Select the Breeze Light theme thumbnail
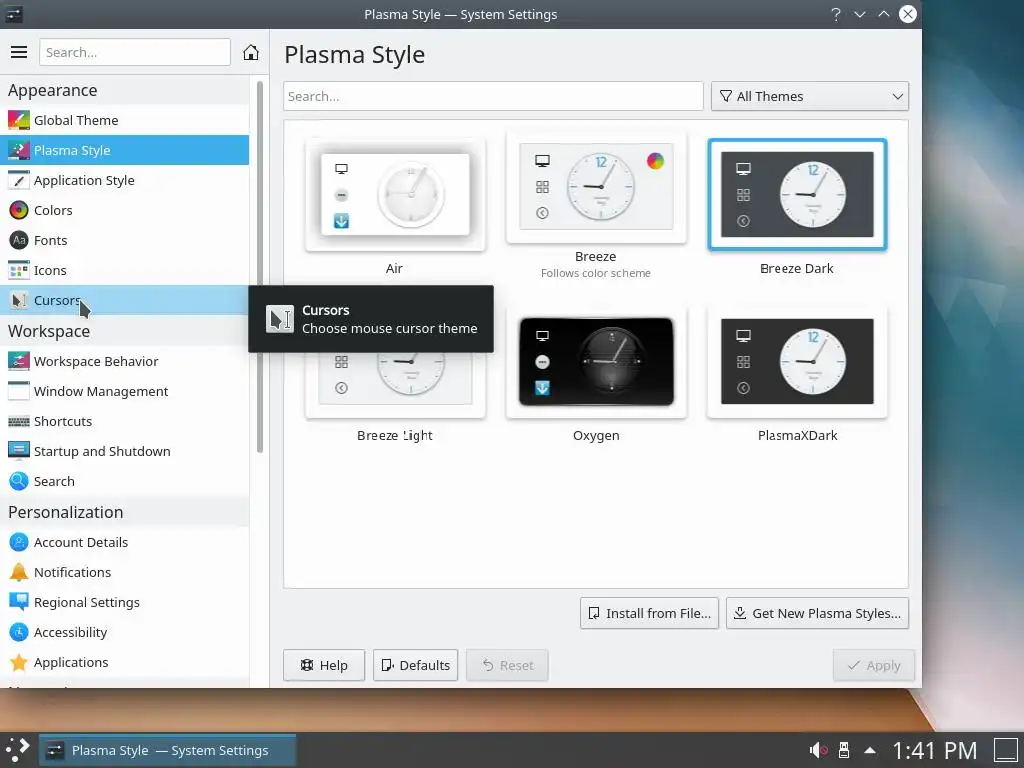This screenshot has width=1024, height=768. point(395,385)
